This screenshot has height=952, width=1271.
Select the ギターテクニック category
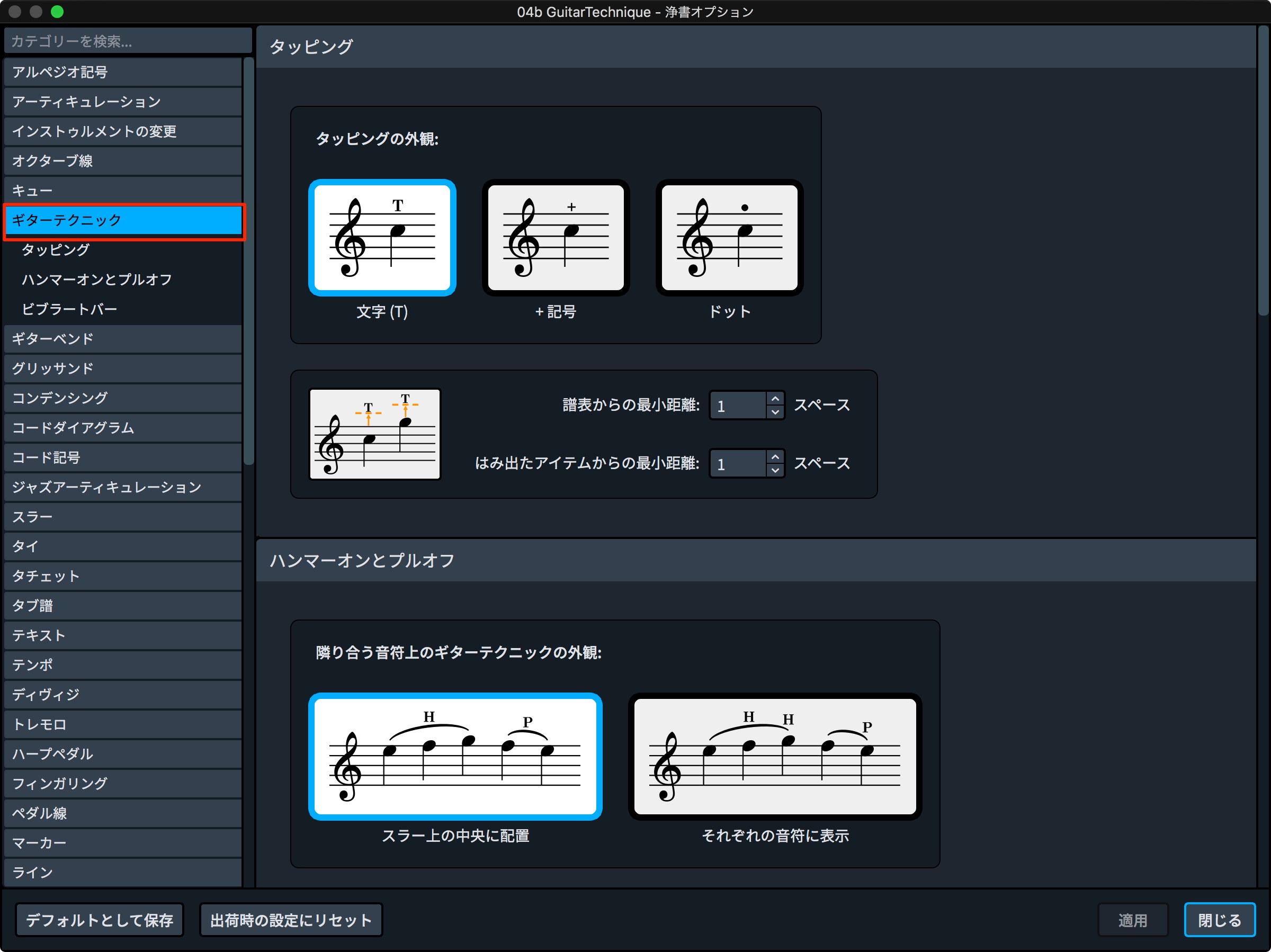pyautogui.click(x=122, y=221)
